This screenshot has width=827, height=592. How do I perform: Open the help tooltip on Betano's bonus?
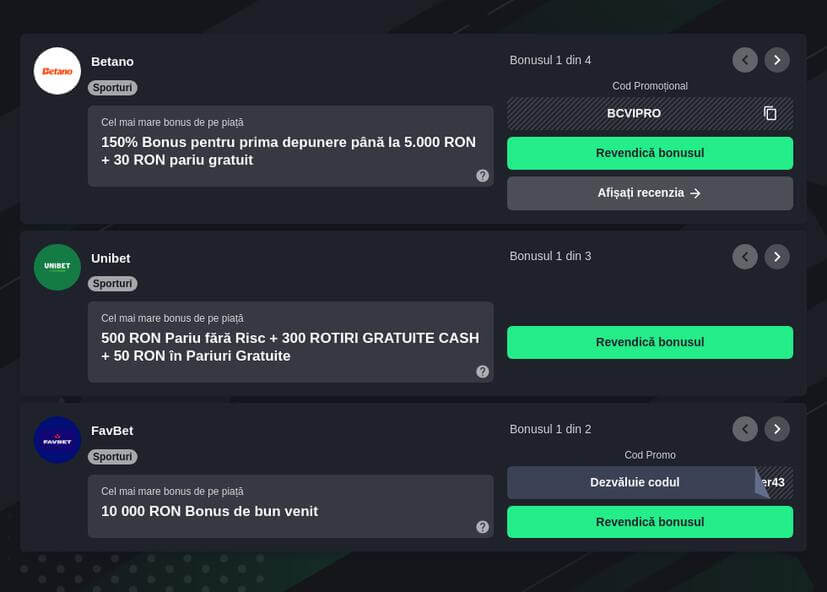(482, 174)
